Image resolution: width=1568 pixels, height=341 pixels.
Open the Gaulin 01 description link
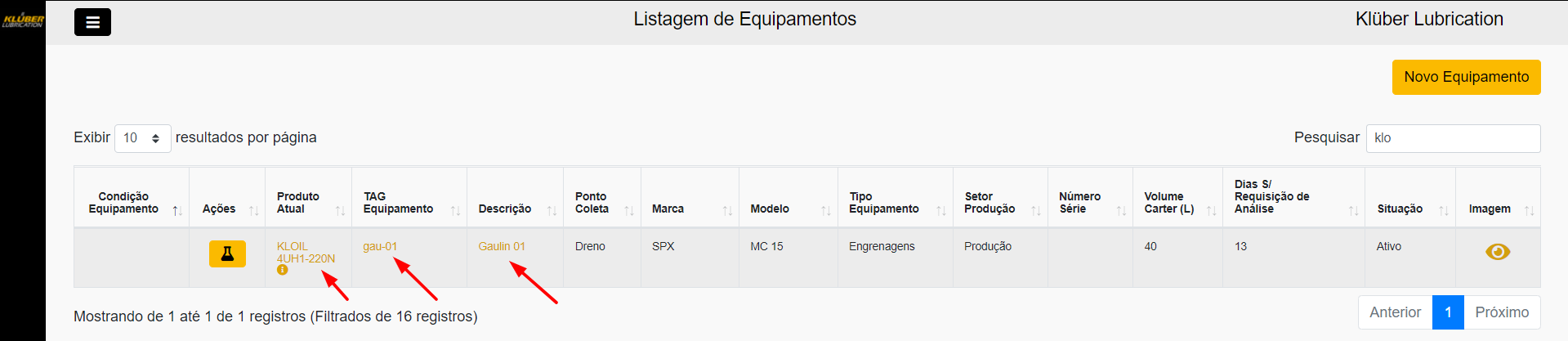point(502,246)
